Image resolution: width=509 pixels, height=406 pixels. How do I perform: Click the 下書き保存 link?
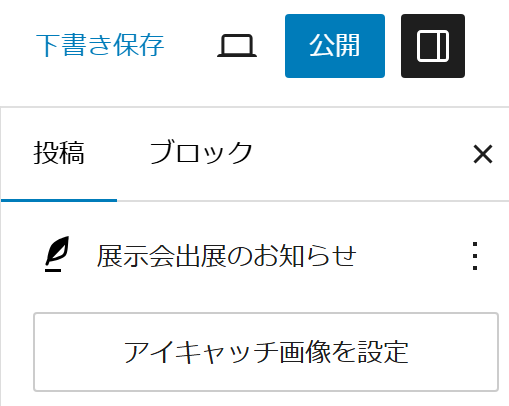[x=100, y=46]
